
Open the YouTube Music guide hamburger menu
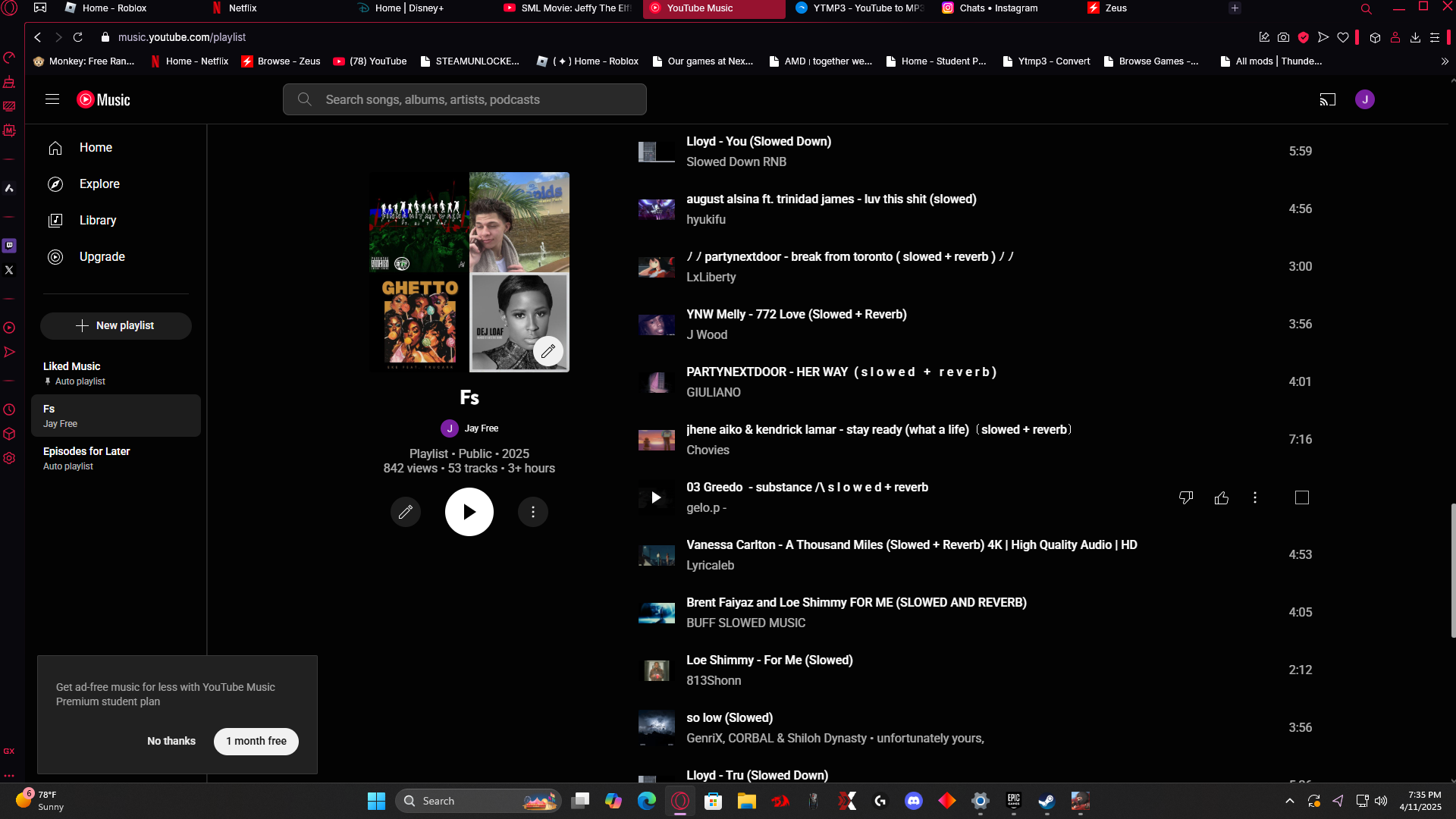[x=52, y=99]
